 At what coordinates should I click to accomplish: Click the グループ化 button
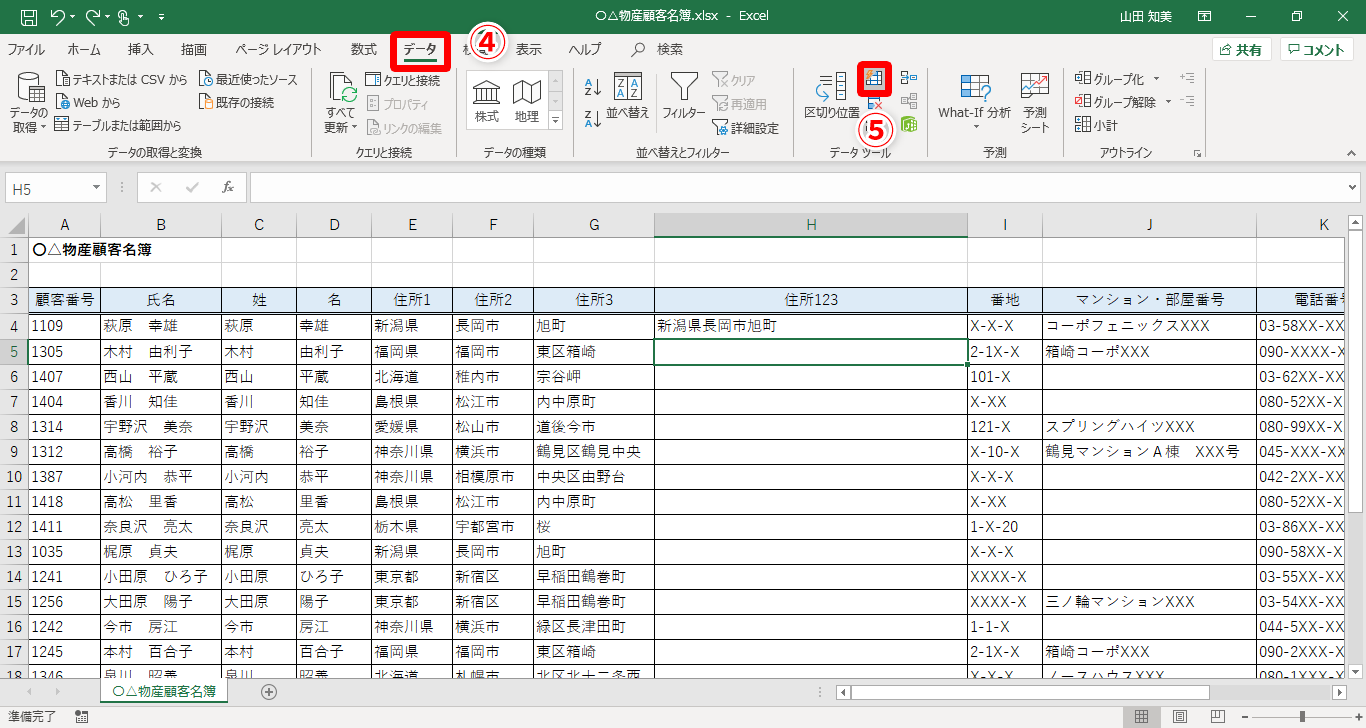(x=1108, y=78)
